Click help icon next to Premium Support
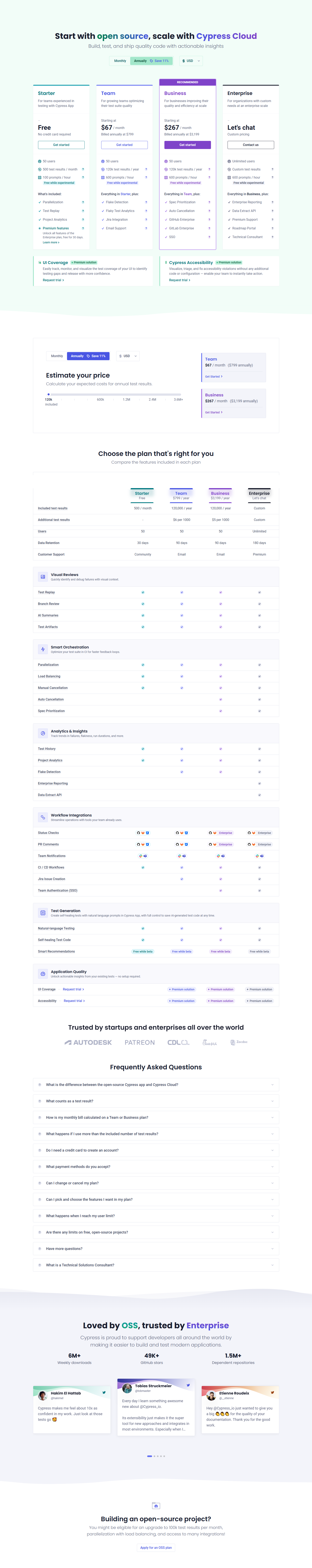This screenshot has width=312, height=1568. click(x=273, y=220)
